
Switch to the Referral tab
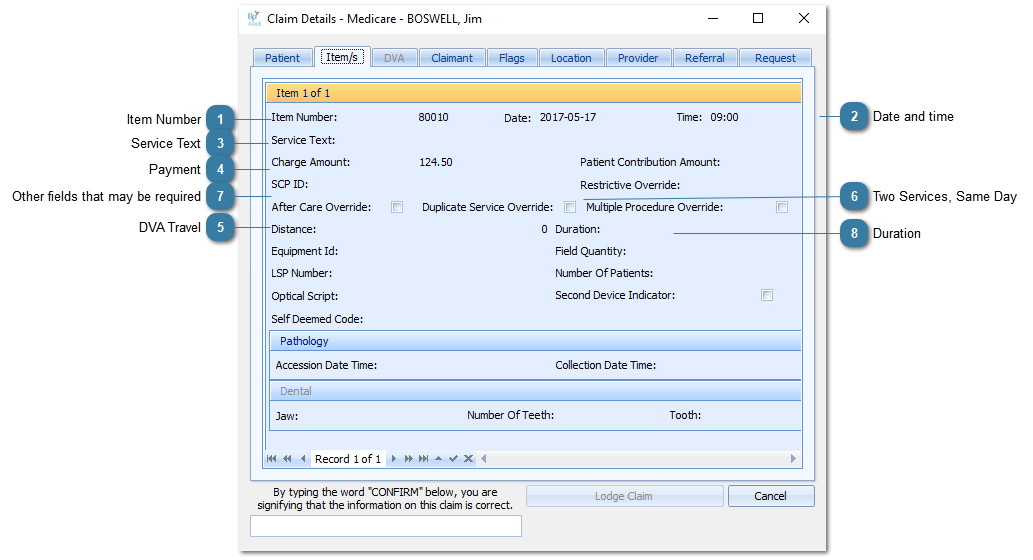click(x=705, y=58)
